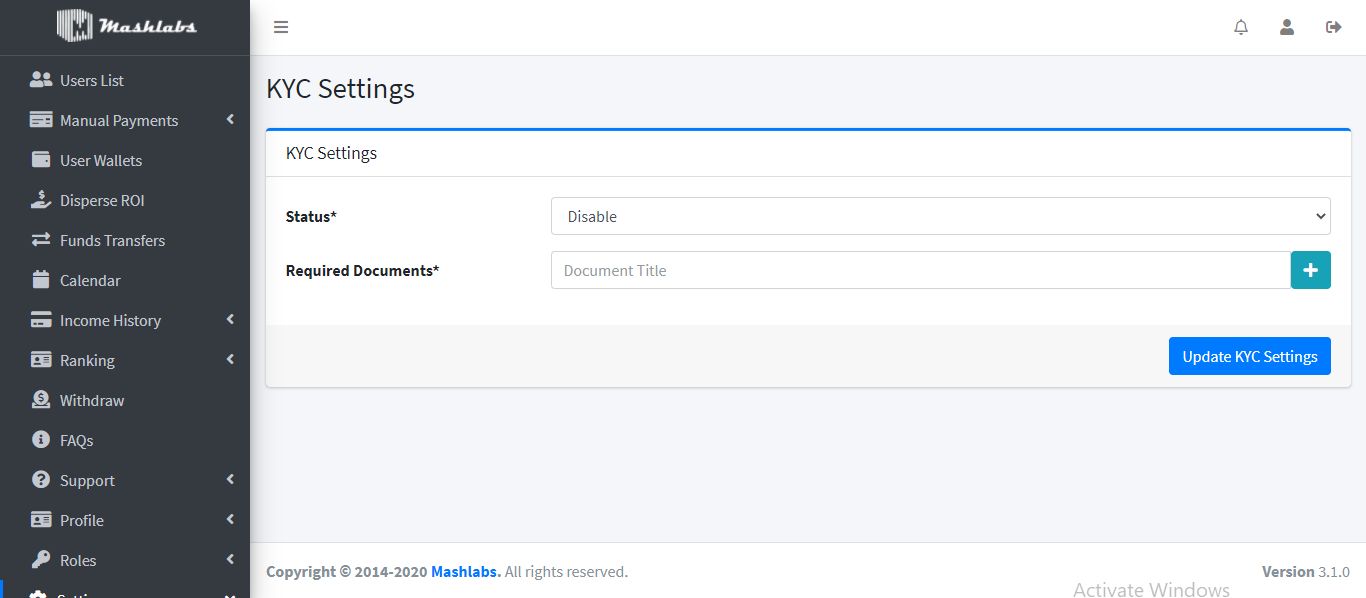
Task: Click the hamburger sidebar toggle icon
Action: point(281,27)
